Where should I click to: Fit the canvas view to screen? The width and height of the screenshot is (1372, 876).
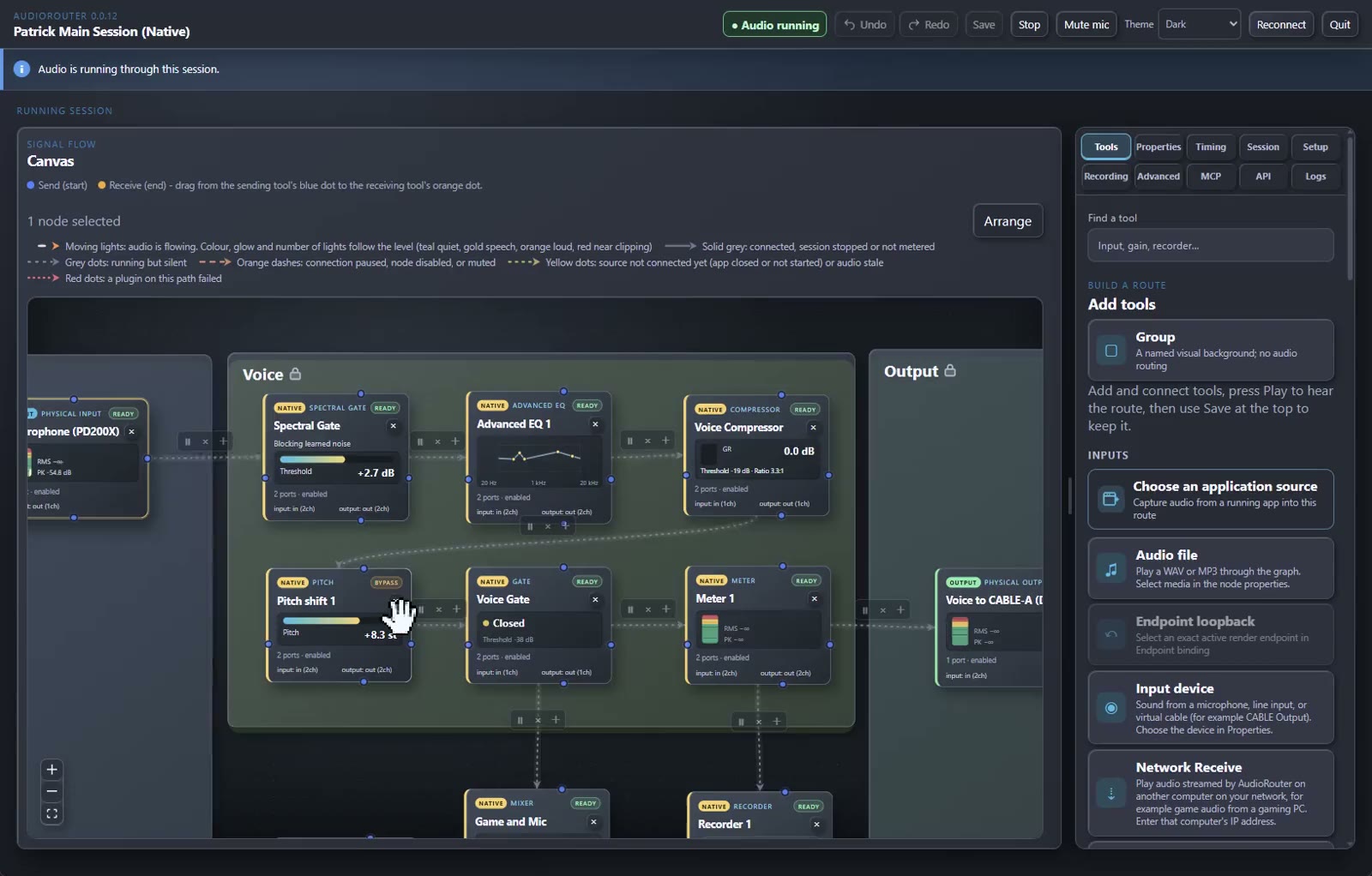coord(51,813)
